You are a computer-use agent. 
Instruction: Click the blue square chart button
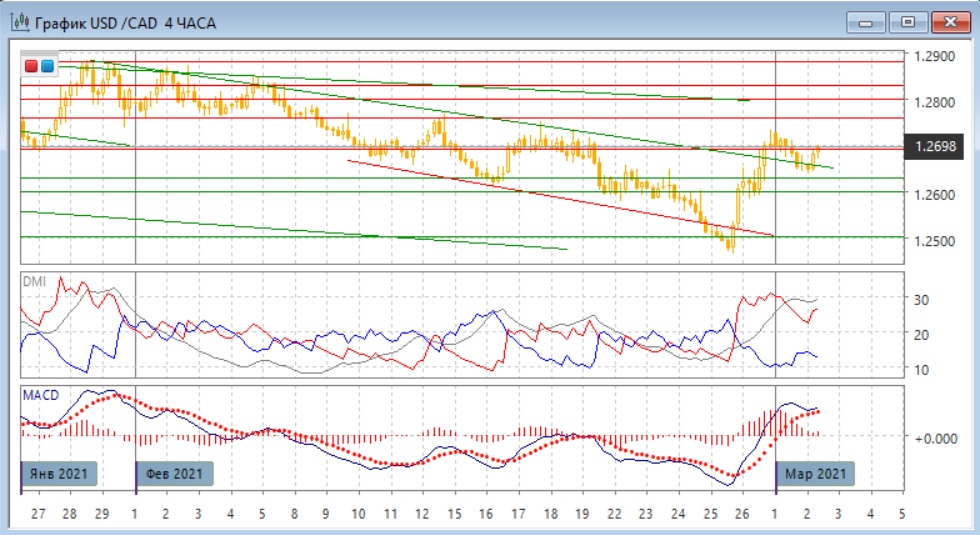47,66
